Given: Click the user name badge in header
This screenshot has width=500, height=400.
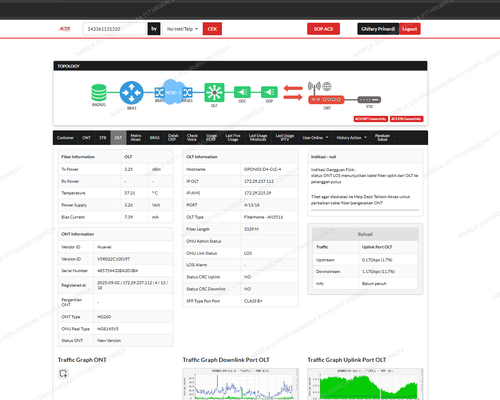Looking at the screenshot, I should (378, 29).
